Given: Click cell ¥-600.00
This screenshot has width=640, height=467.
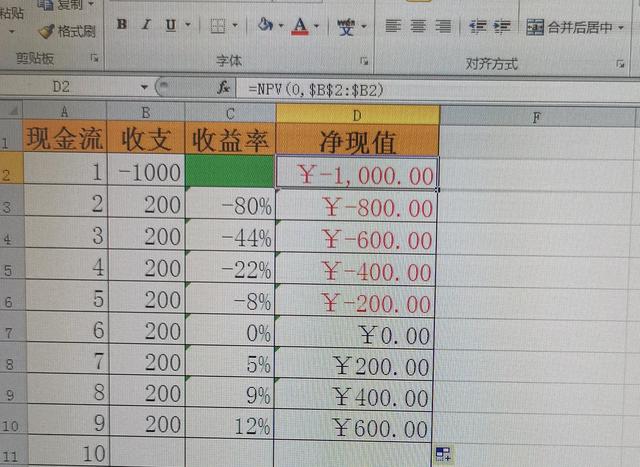Looking at the screenshot, I should (x=356, y=238).
